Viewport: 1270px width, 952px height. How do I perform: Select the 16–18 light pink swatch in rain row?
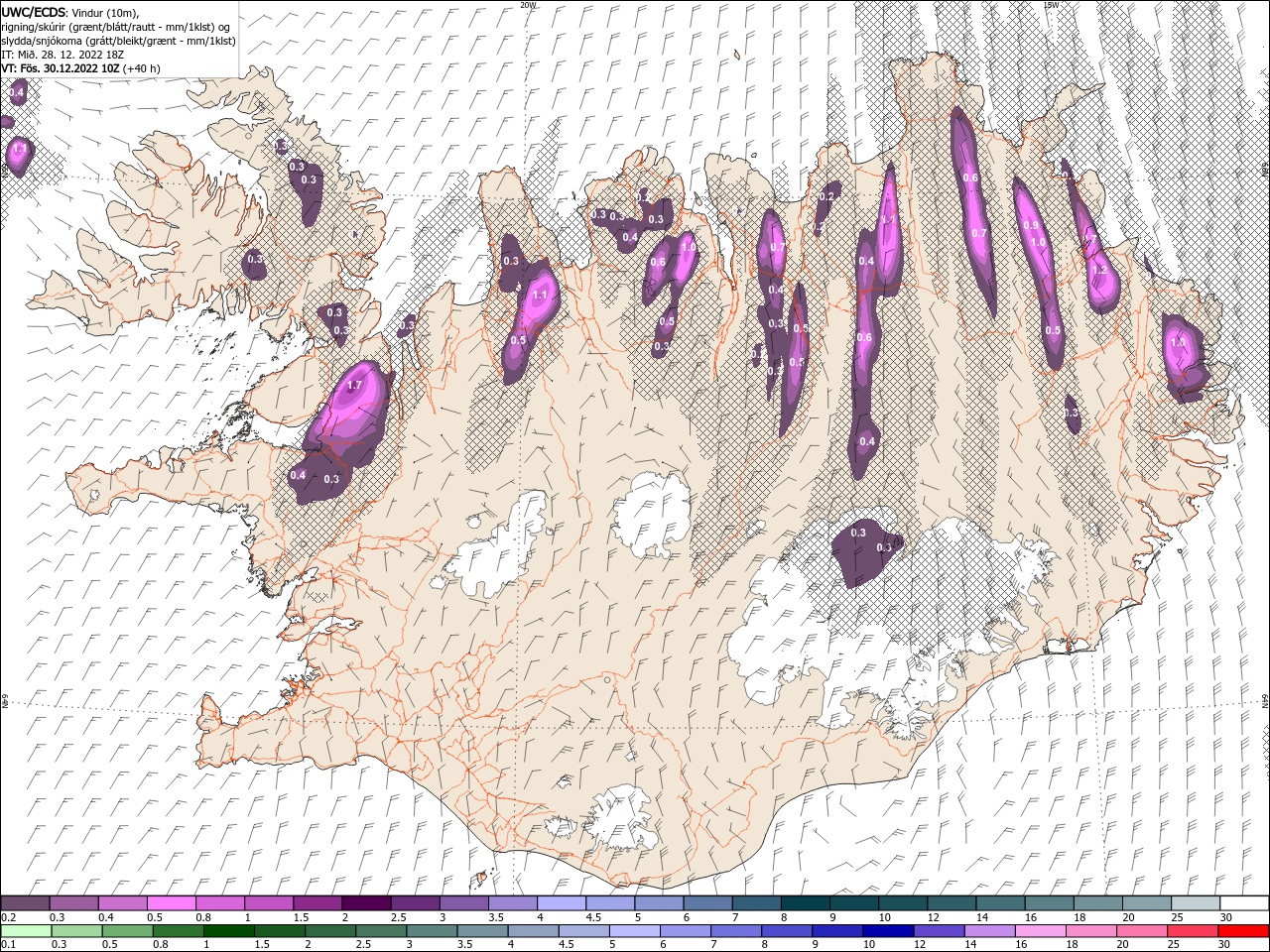pos(1041,931)
